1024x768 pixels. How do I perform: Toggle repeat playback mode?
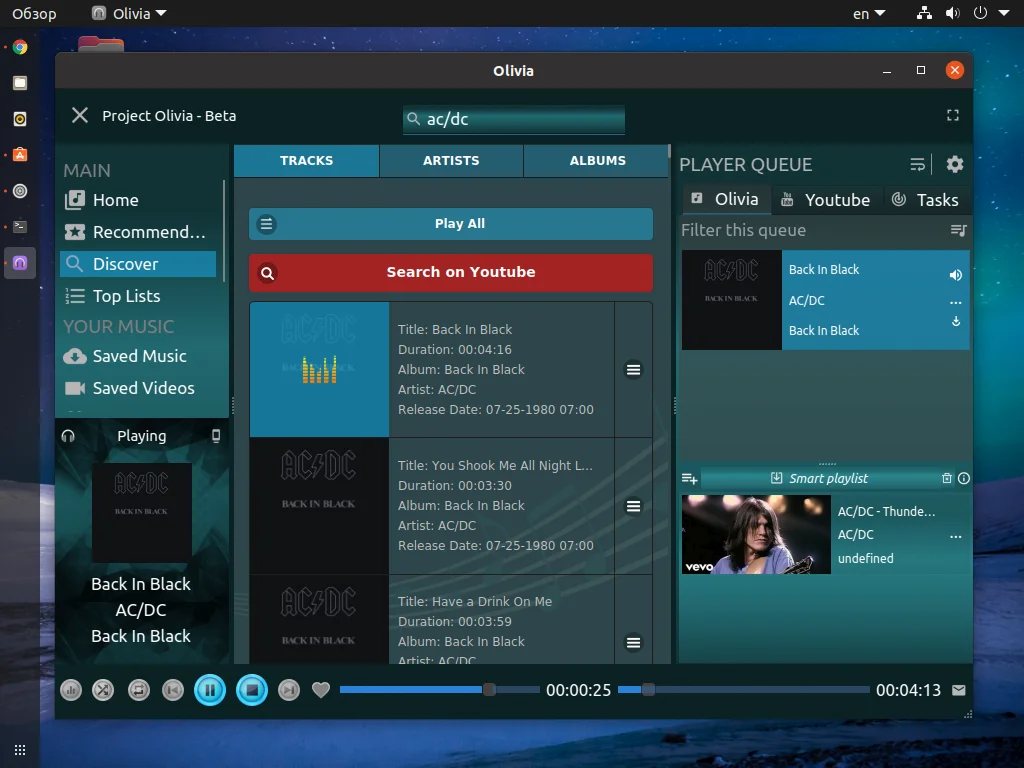point(139,690)
